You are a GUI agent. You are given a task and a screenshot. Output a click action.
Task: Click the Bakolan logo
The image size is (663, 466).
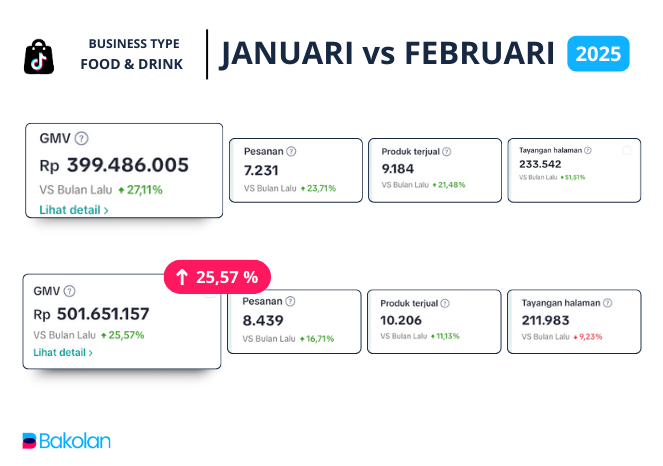point(66,440)
